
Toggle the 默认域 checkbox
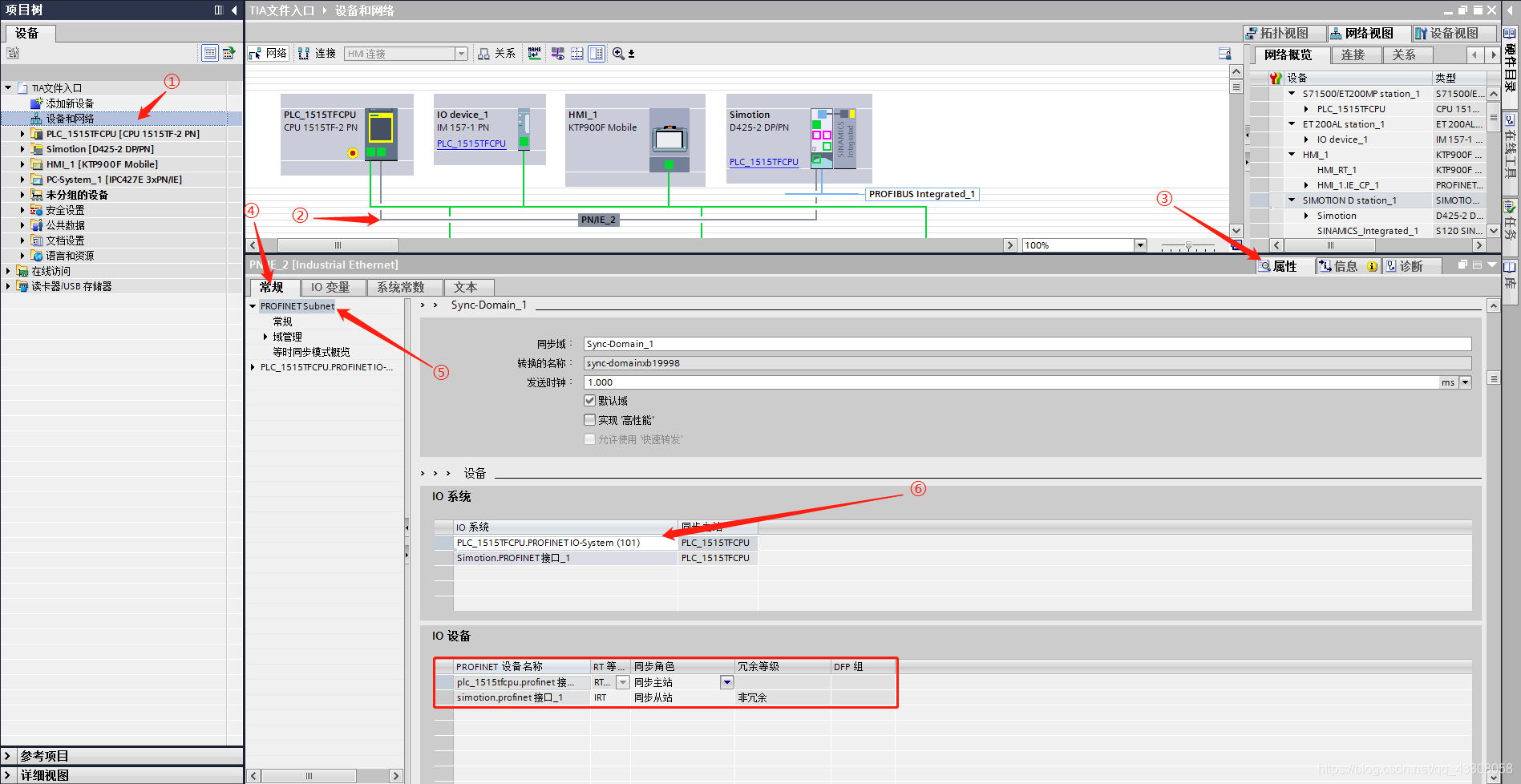pos(590,400)
